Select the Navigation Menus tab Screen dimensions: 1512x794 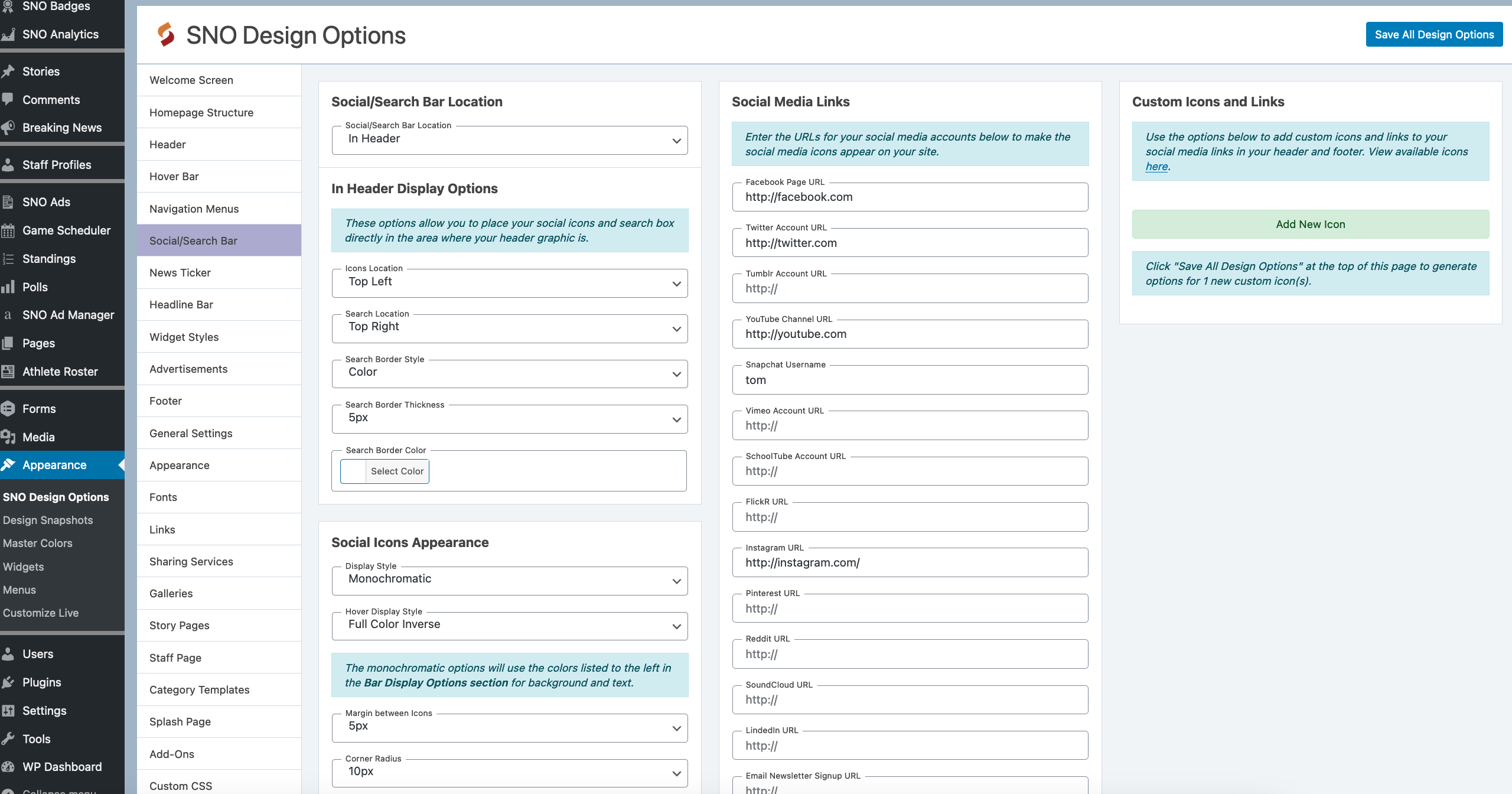coord(219,209)
